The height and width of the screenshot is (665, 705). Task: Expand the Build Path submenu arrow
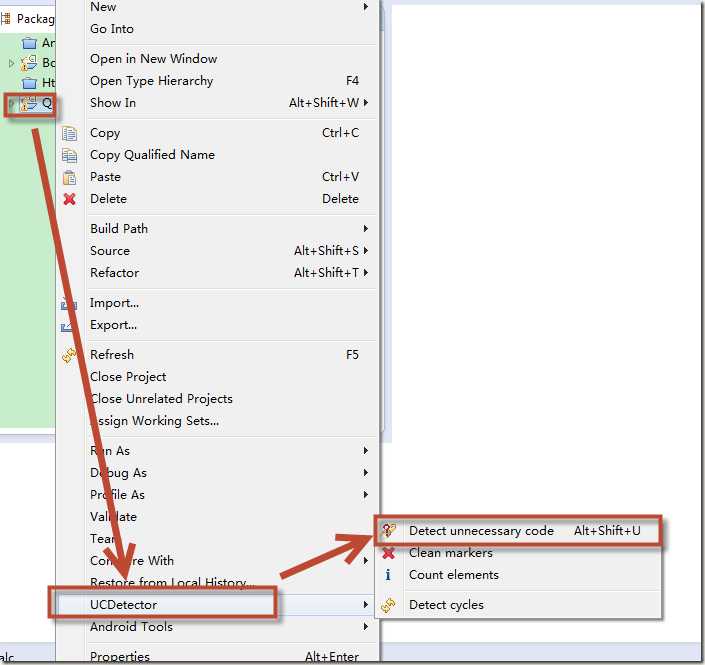[366, 229]
